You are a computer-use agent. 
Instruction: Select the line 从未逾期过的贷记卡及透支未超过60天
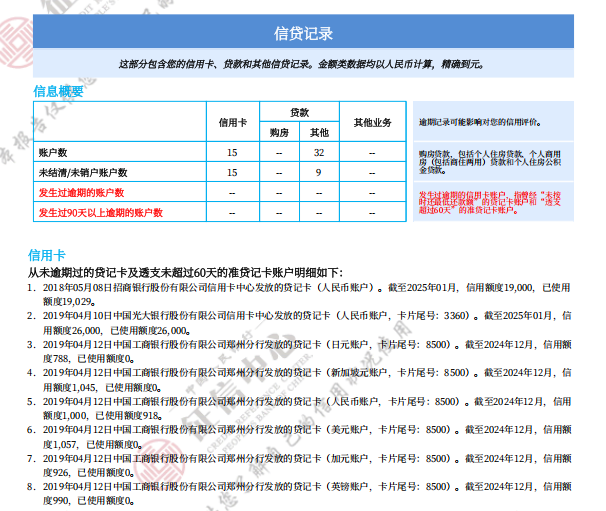[x=185, y=273]
